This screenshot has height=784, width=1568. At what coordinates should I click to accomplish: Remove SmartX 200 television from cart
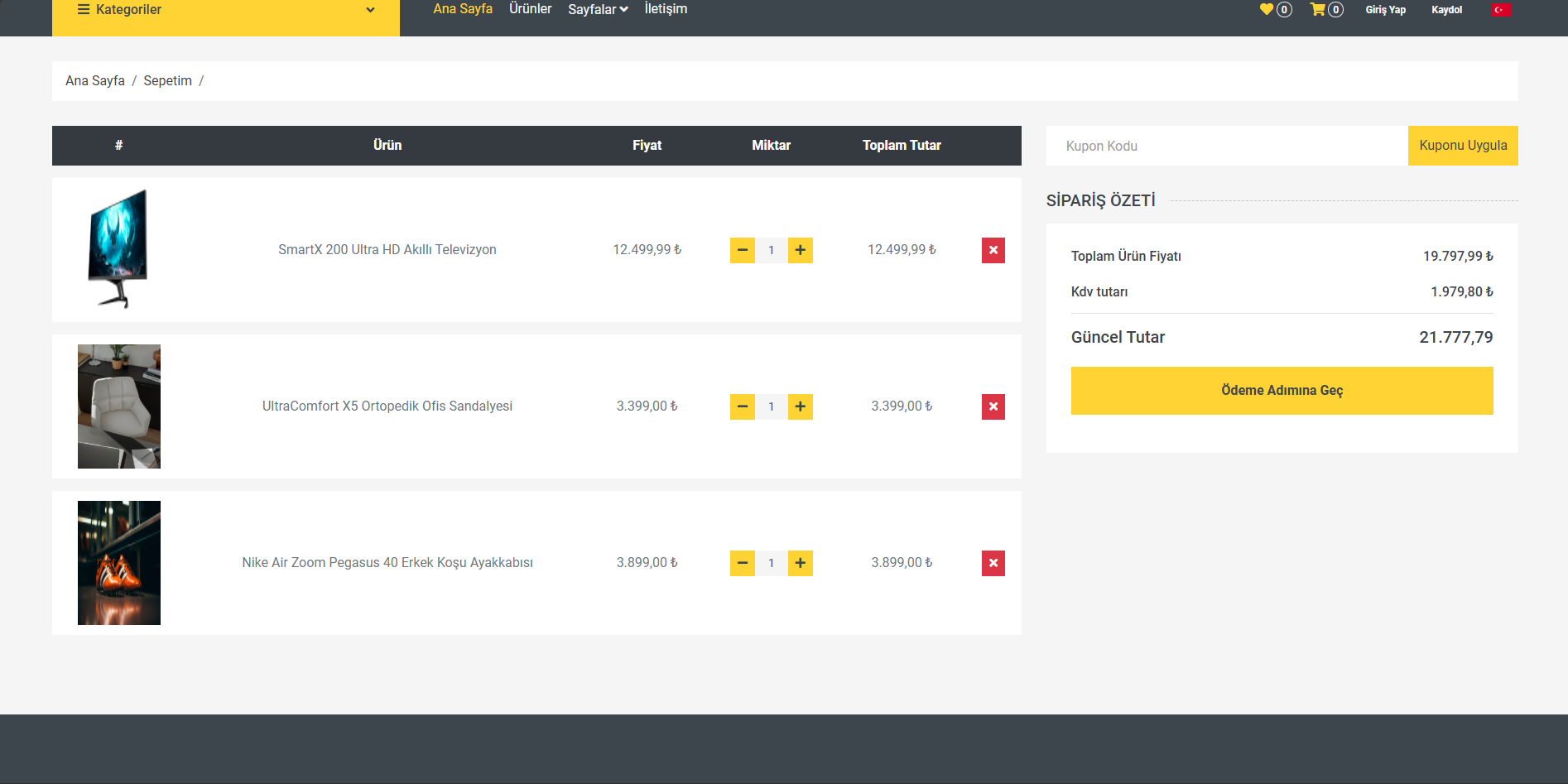[x=993, y=250]
